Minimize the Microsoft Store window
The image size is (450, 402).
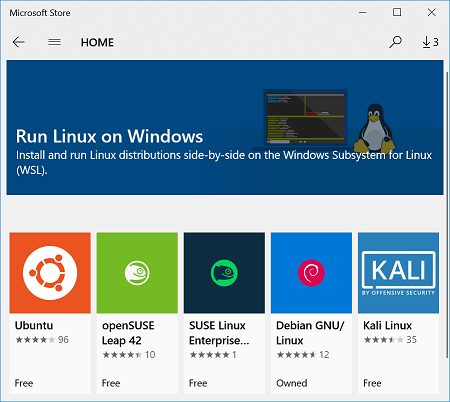363,13
